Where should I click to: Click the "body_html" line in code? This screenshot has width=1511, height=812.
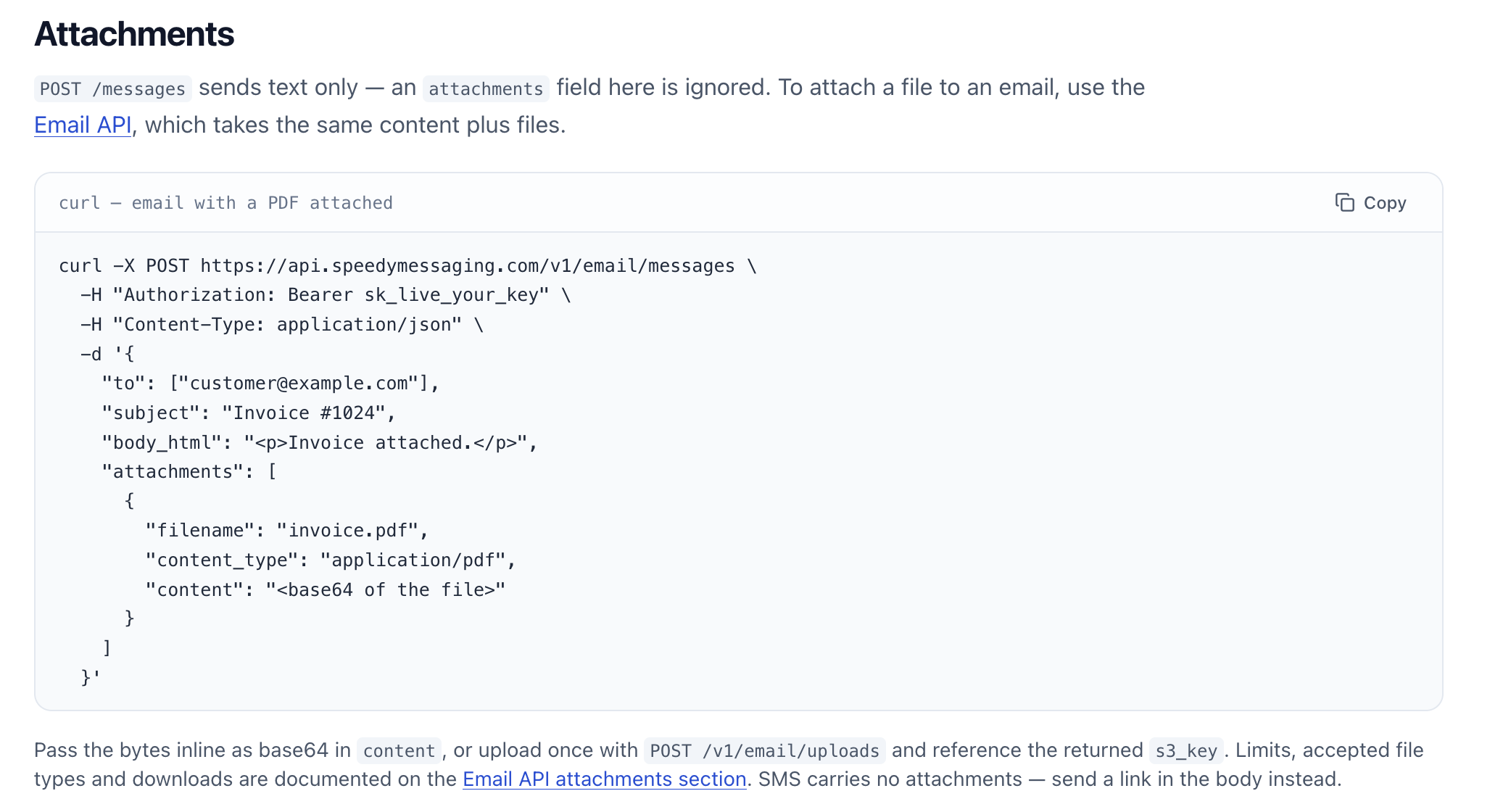coord(320,443)
